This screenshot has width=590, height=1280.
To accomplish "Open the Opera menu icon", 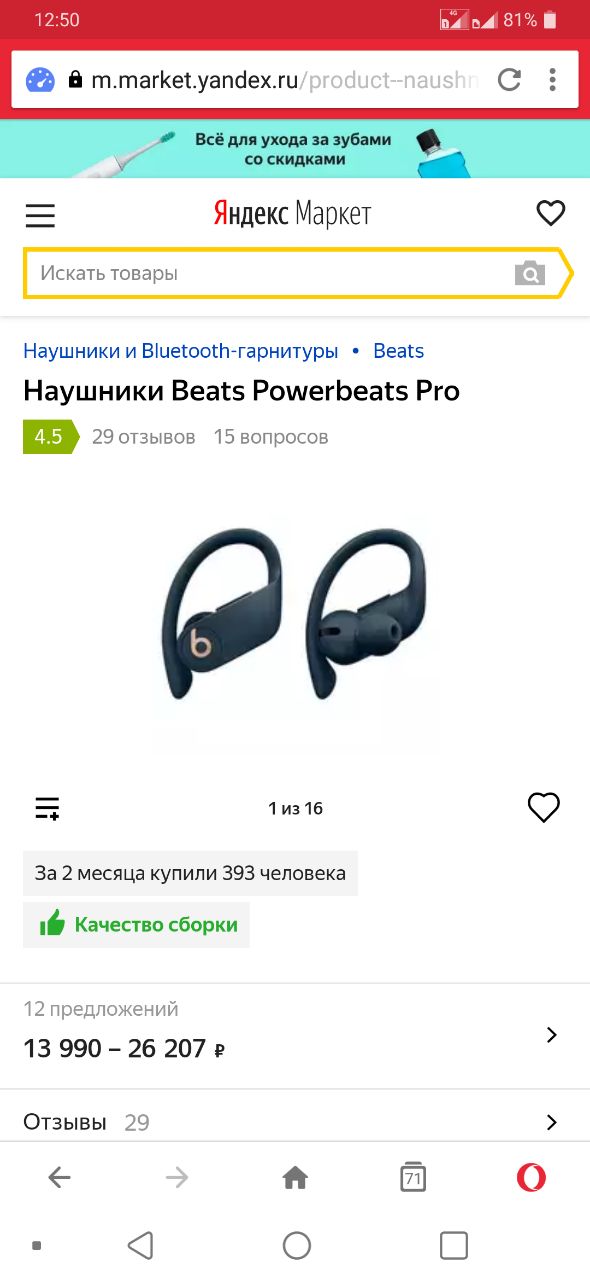I will [x=531, y=1178].
